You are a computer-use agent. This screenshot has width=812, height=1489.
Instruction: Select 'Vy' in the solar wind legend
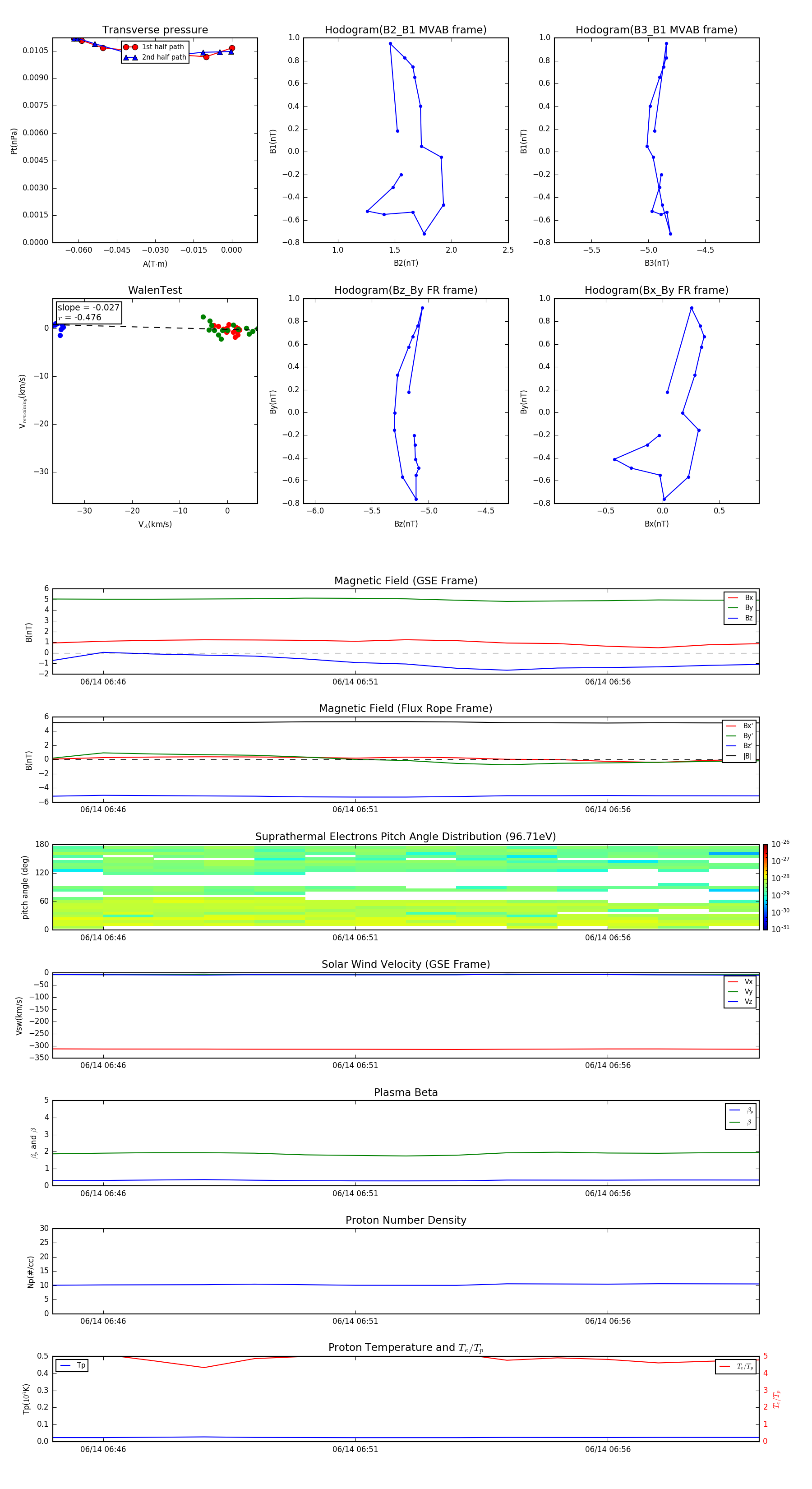(x=740, y=991)
